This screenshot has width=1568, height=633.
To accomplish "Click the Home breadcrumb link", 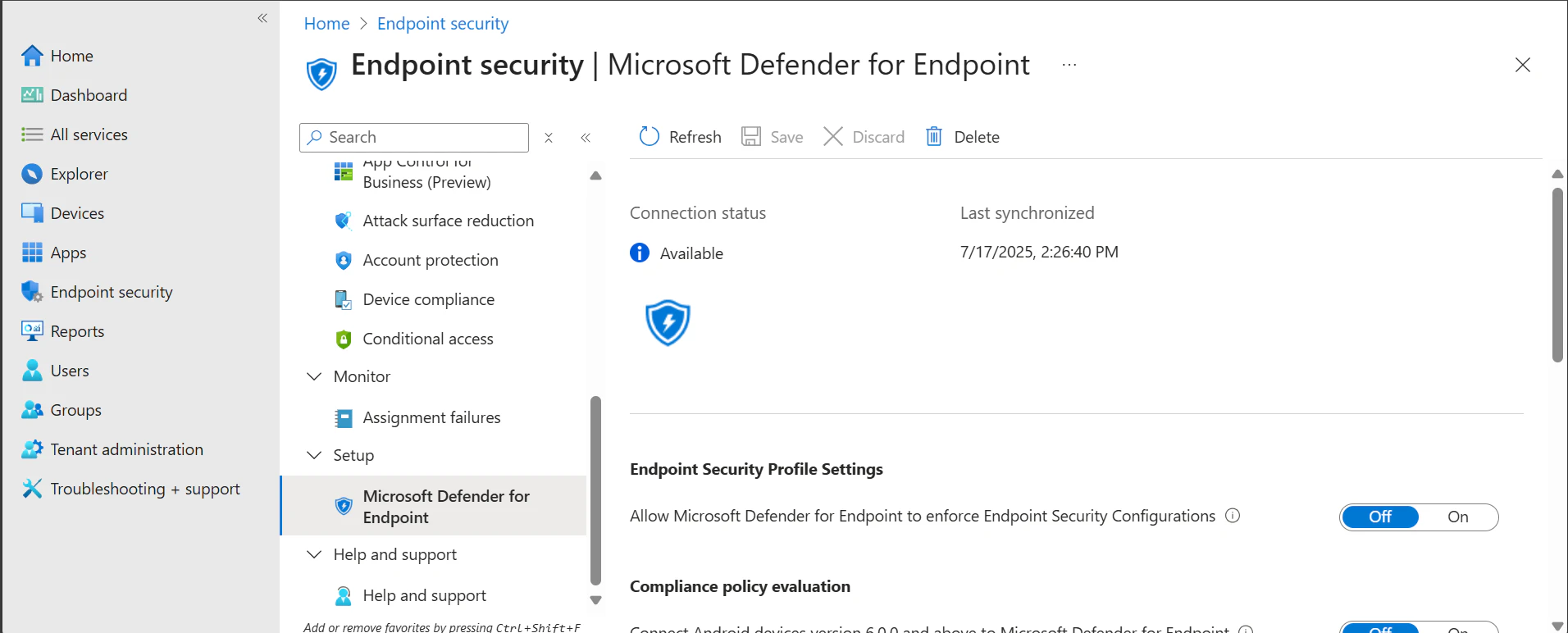I will click(326, 24).
